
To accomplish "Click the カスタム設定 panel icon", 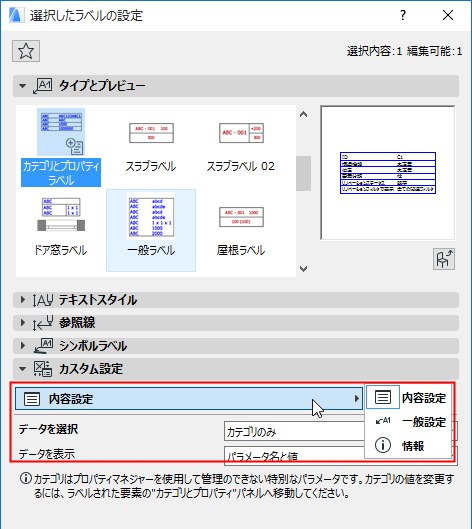I will tap(43, 369).
